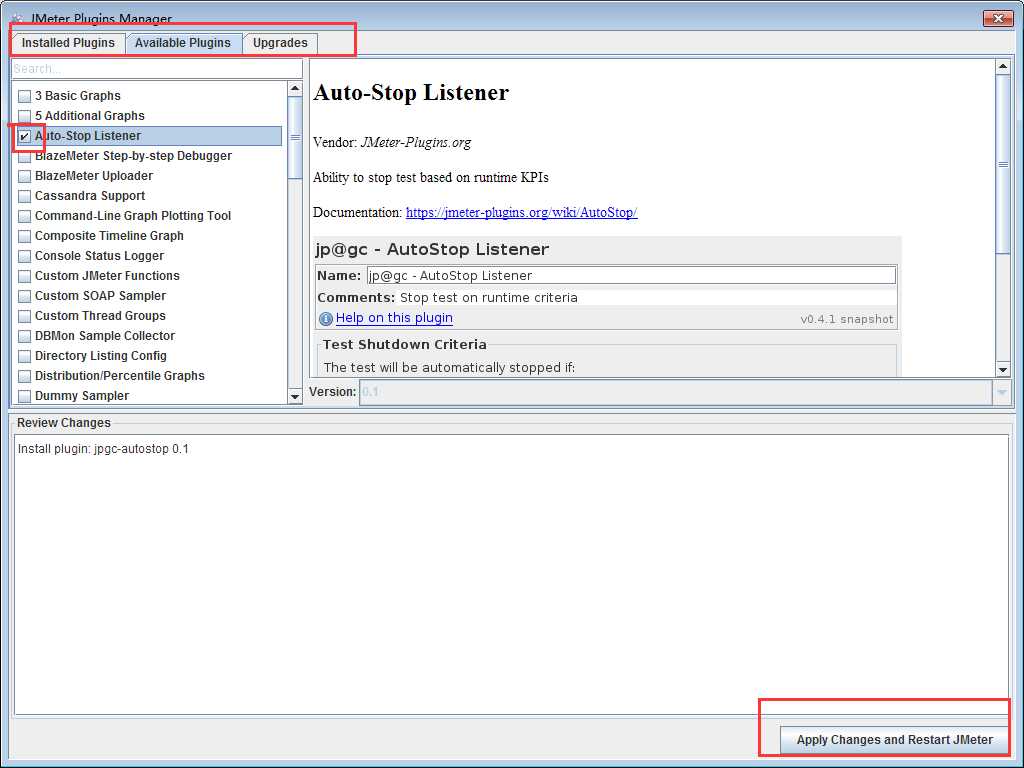Go to the Upgrades tab

point(280,43)
